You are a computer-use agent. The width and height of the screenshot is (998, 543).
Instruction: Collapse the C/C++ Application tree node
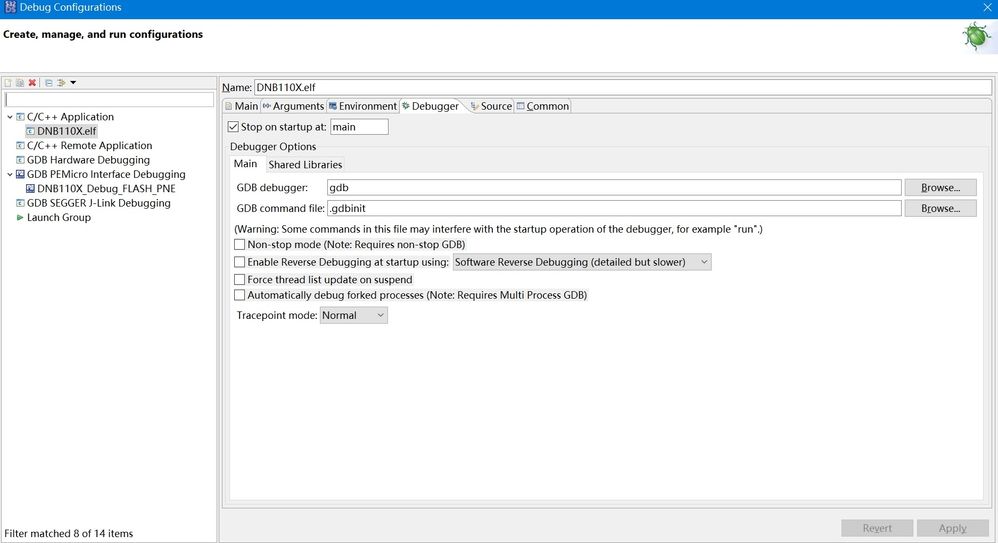point(10,117)
